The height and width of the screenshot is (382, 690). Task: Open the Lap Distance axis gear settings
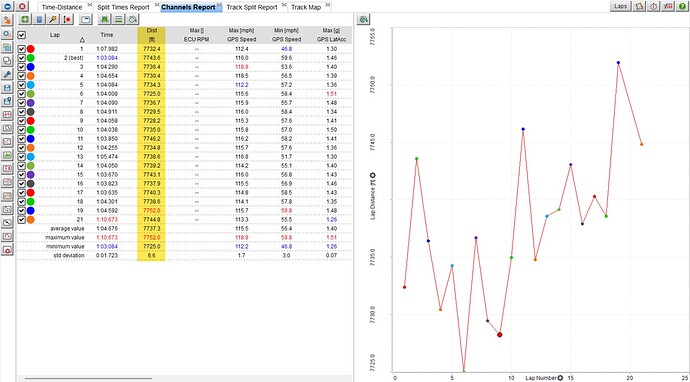coord(373,176)
